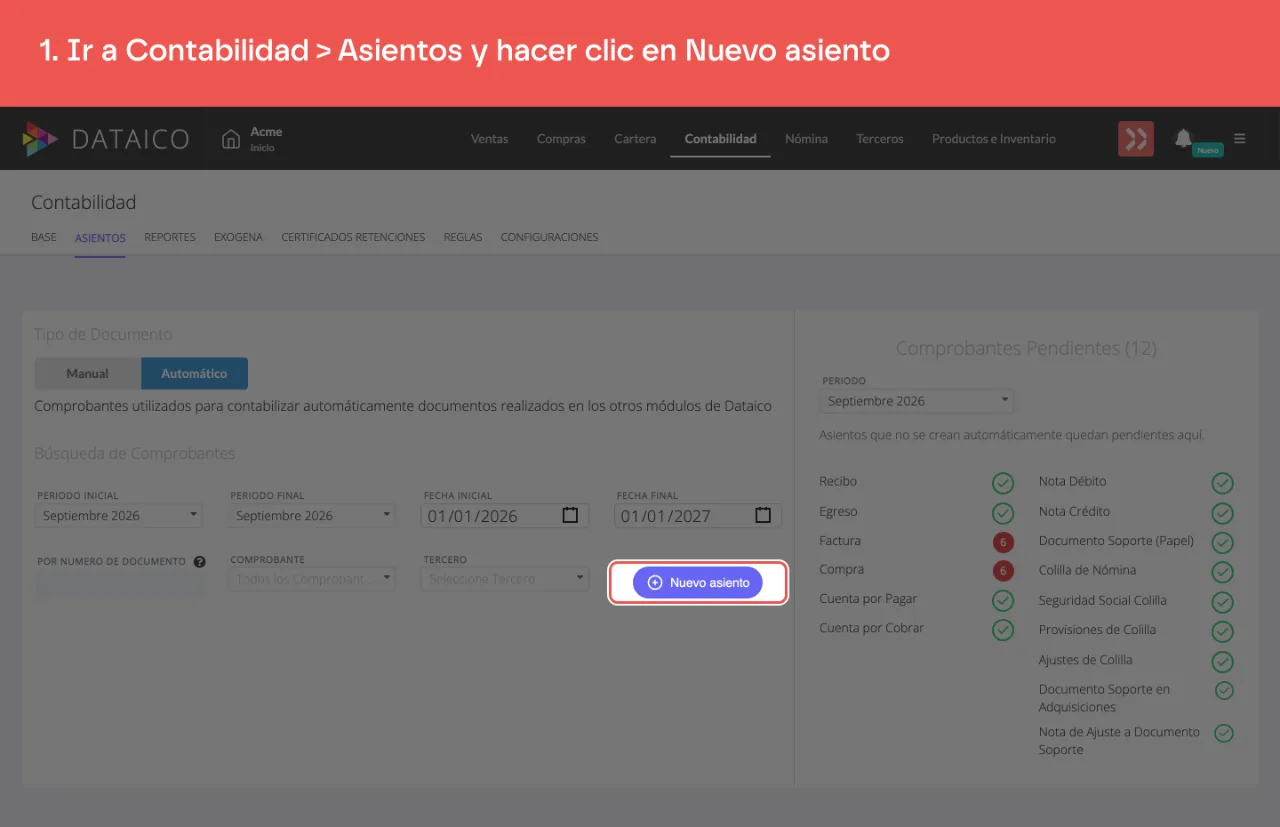The height and width of the screenshot is (827, 1280).
Task: Open the notifications bell icon
Action: [x=1184, y=138]
